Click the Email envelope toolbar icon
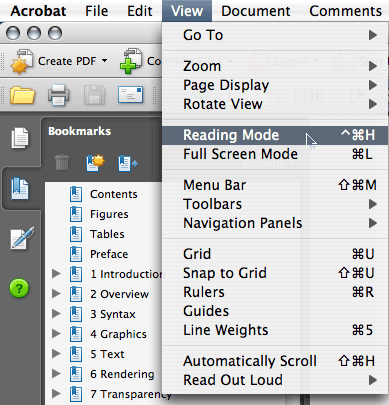Screen dimensions: 389x405 pos(131,95)
